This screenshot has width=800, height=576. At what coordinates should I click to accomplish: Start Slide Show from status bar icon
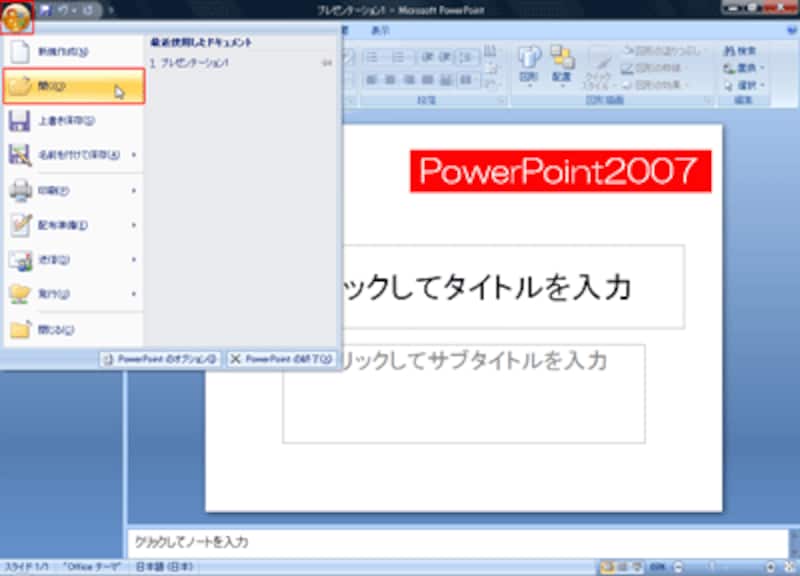(x=638, y=567)
